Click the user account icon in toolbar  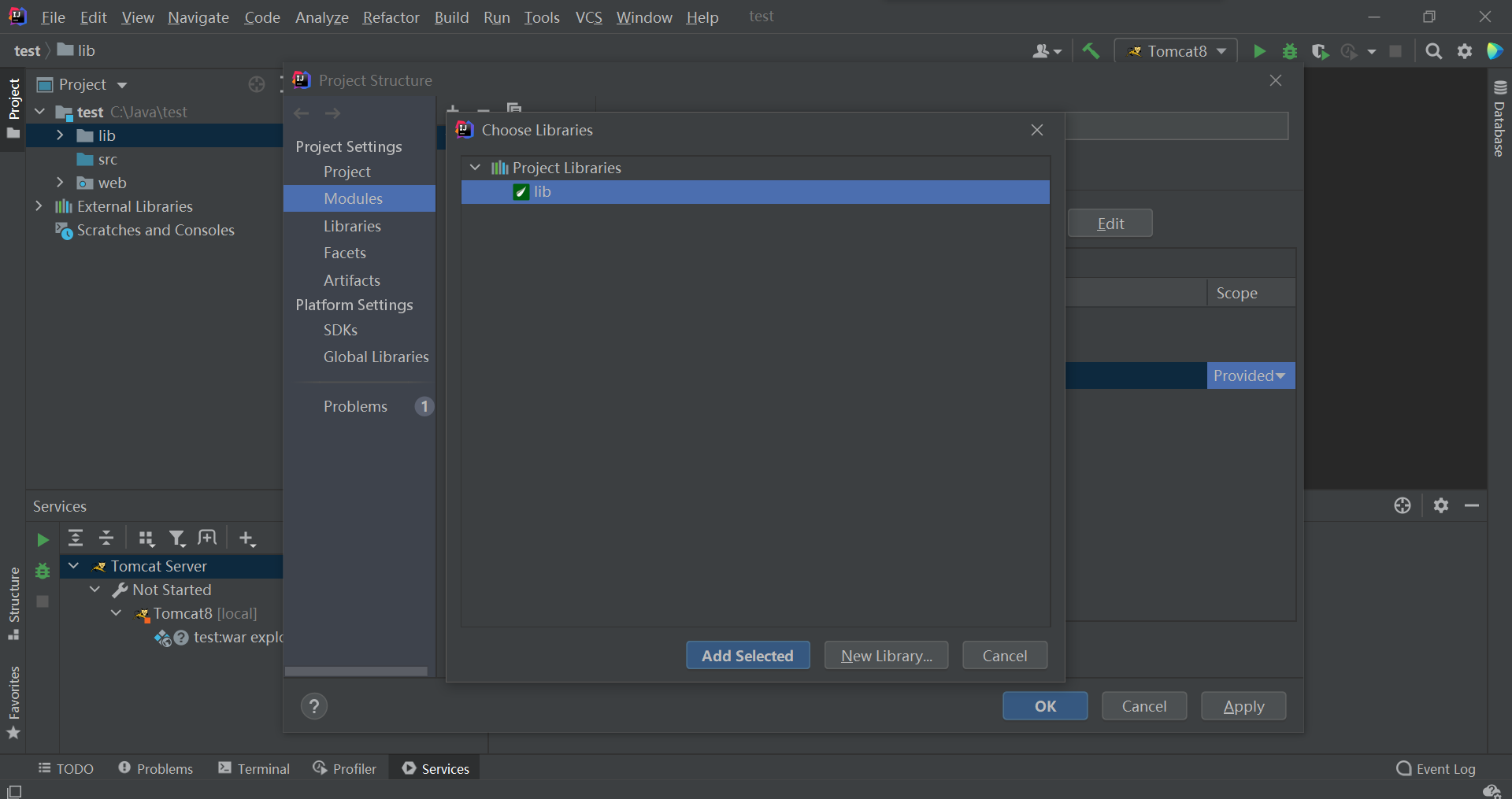[1047, 51]
